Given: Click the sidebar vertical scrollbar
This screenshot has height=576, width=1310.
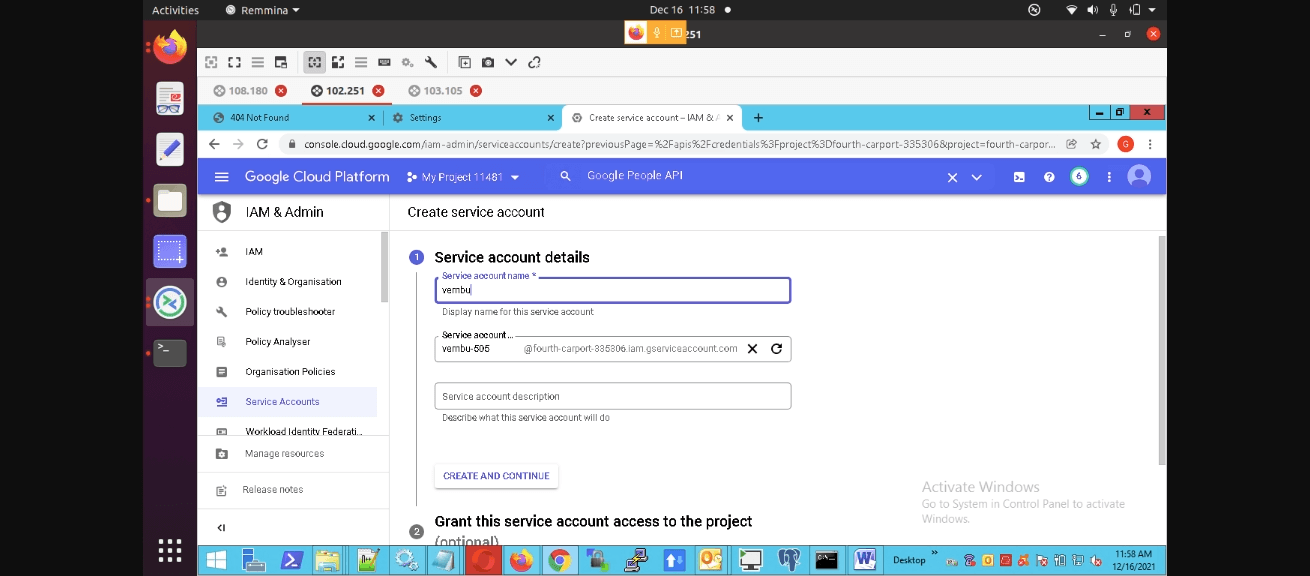Looking at the screenshot, I should tap(384, 267).
